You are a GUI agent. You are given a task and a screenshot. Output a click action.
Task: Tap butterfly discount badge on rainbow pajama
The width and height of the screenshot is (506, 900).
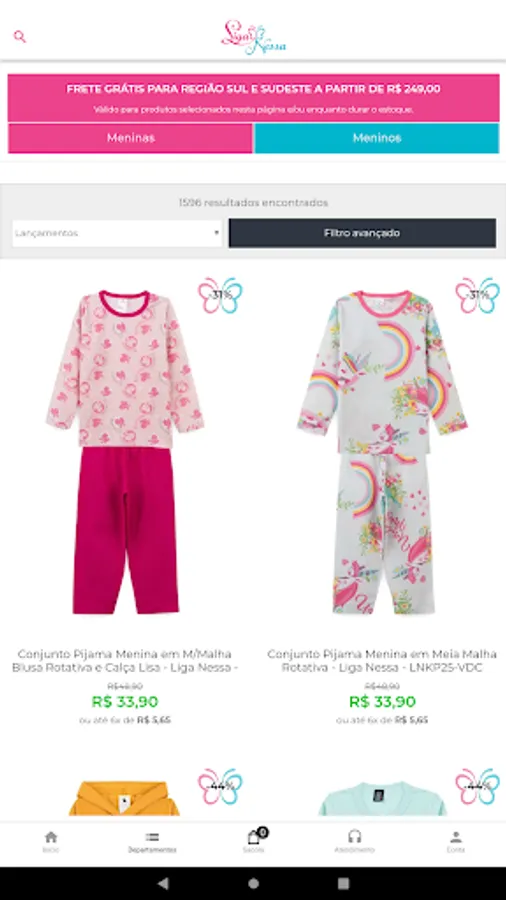point(477,296)
